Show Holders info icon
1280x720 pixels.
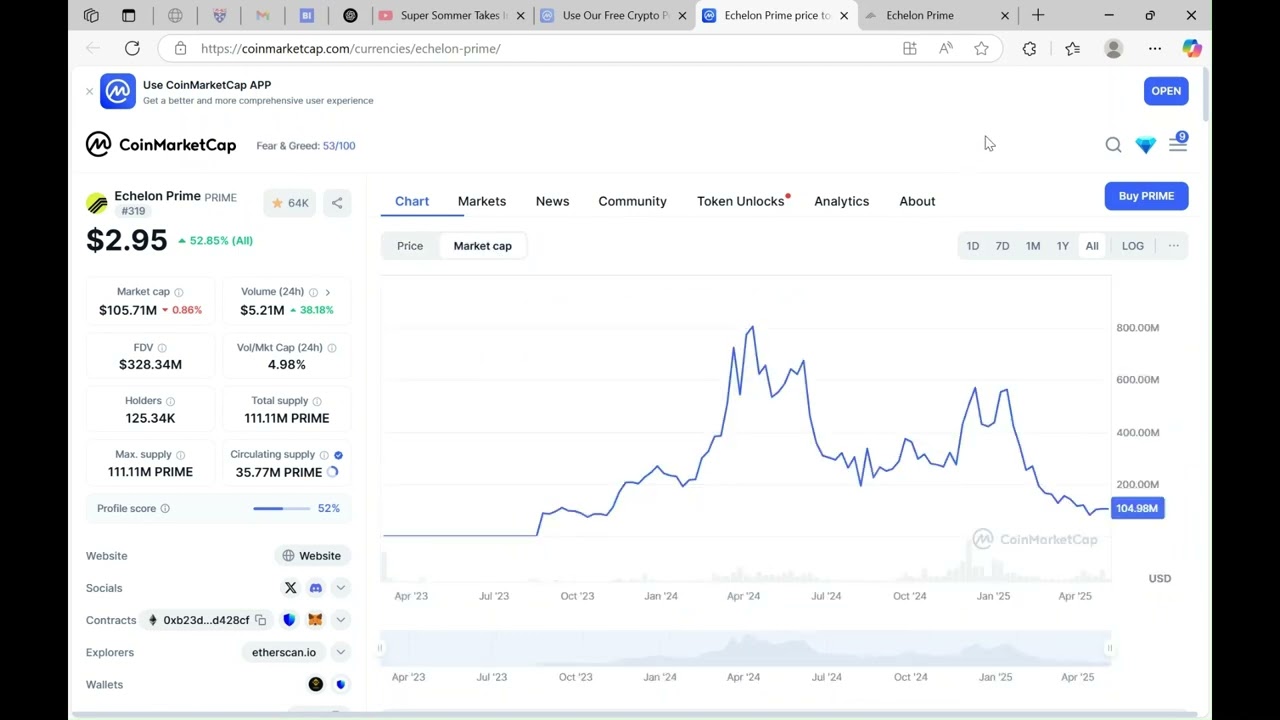tap(170, 401)
